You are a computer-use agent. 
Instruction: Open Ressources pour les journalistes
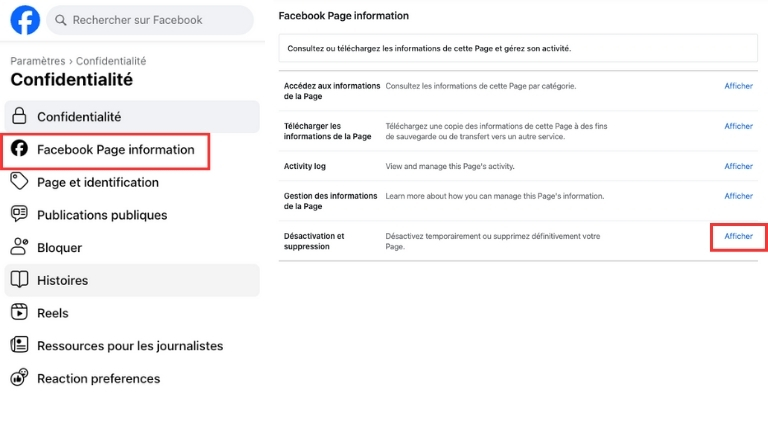point(132,346)
